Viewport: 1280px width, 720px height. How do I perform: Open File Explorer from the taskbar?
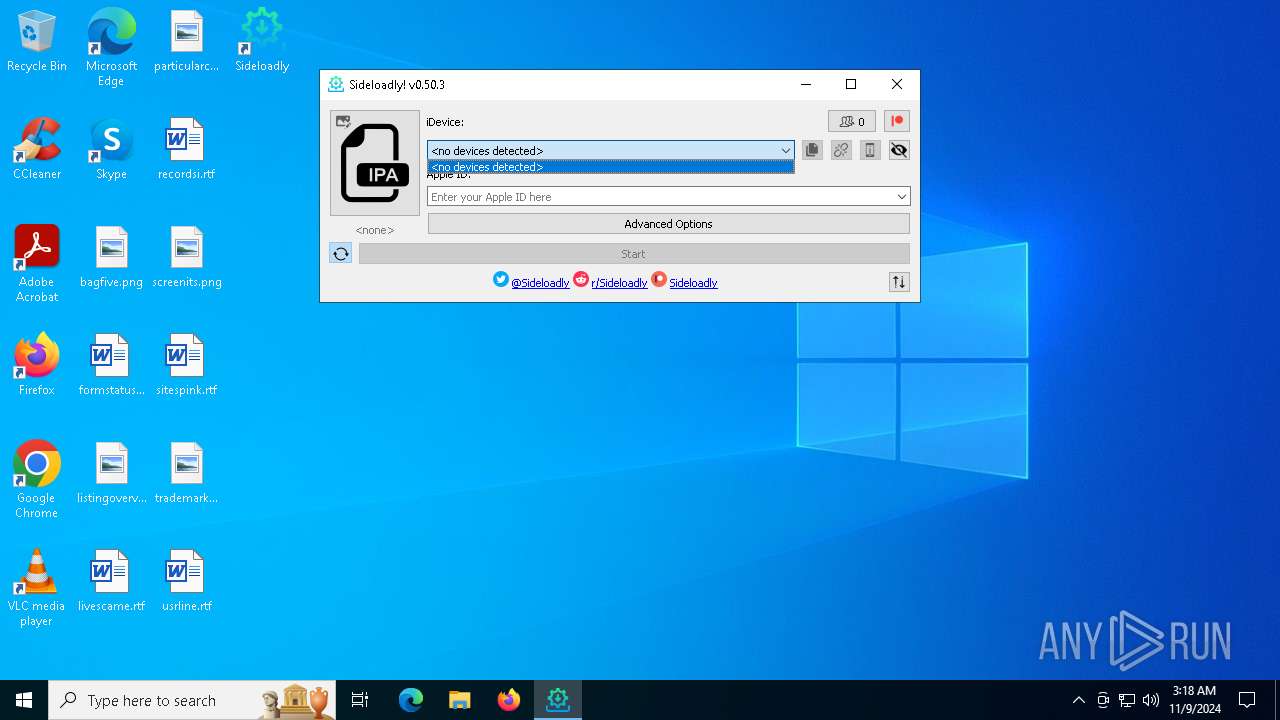click(x=459, y=700)
